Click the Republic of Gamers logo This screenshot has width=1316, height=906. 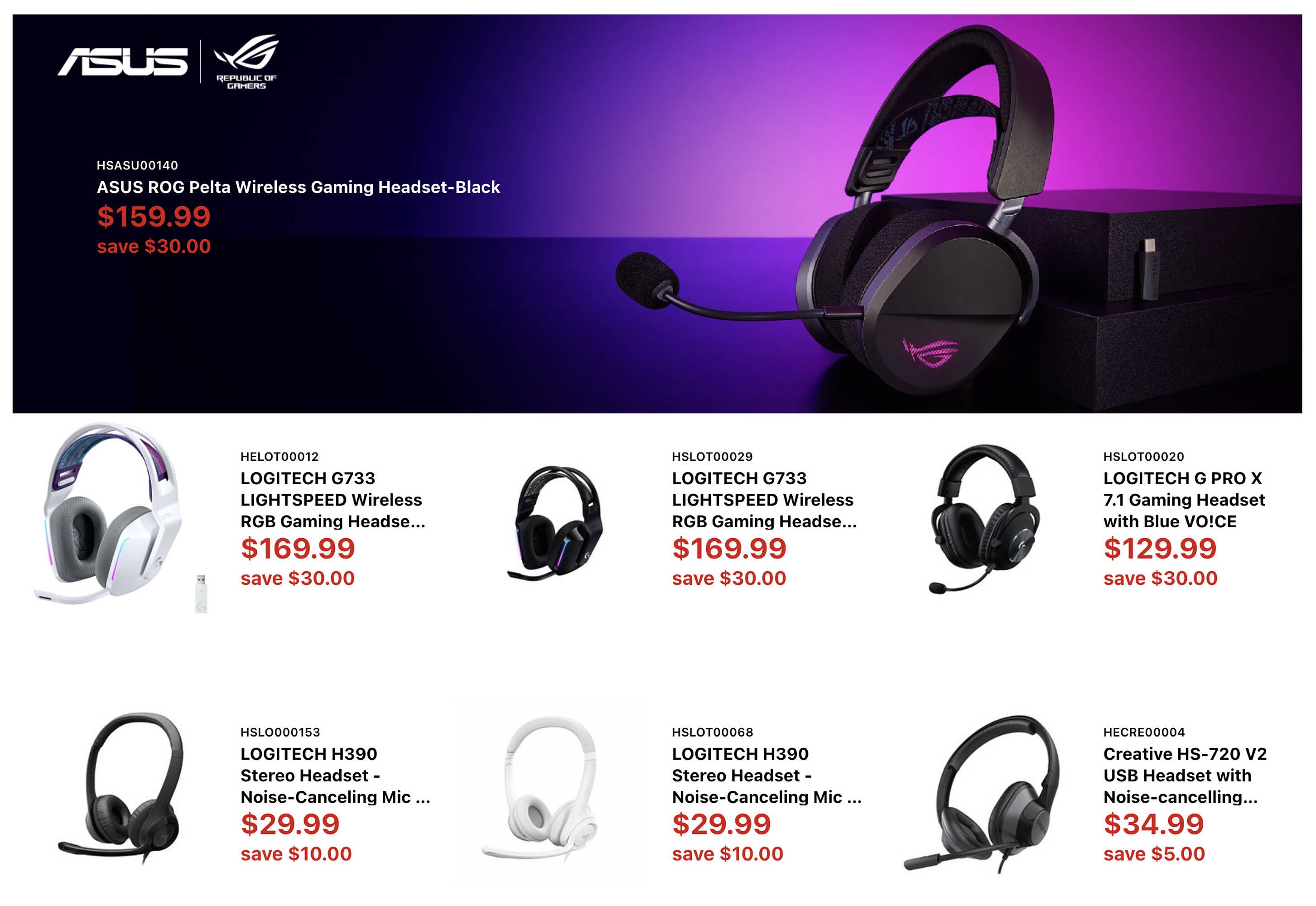coord(246,62)
